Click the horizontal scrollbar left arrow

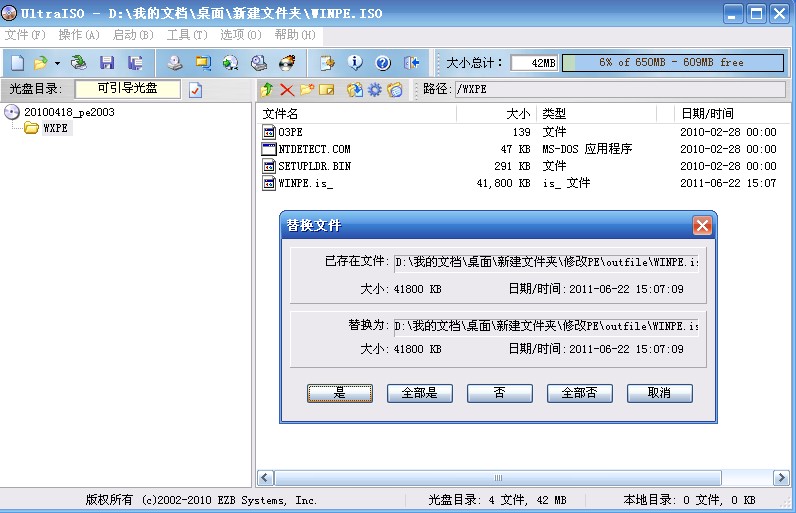coord(265,477)
